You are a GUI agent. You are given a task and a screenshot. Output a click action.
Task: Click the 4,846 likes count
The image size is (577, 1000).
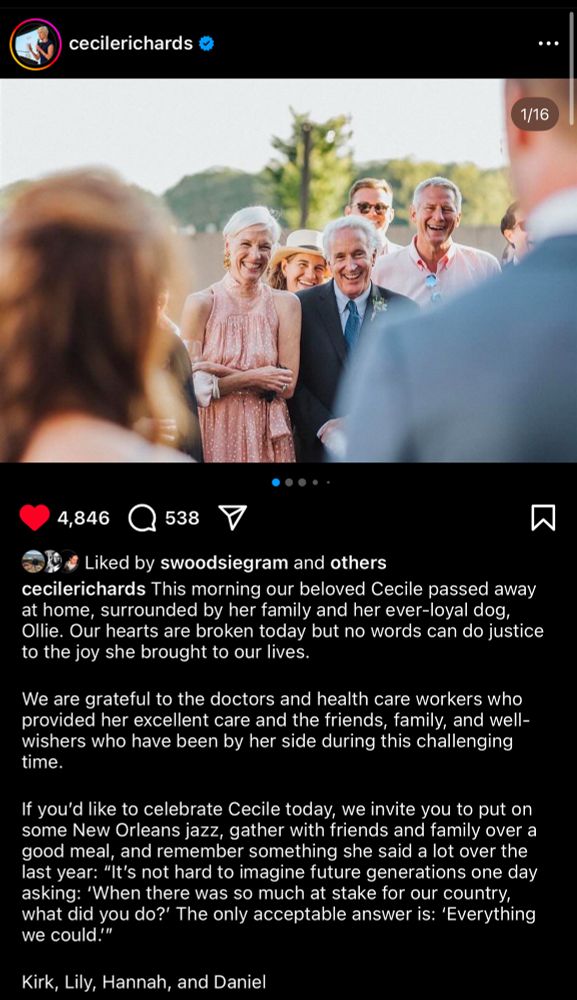coord(84,518)
